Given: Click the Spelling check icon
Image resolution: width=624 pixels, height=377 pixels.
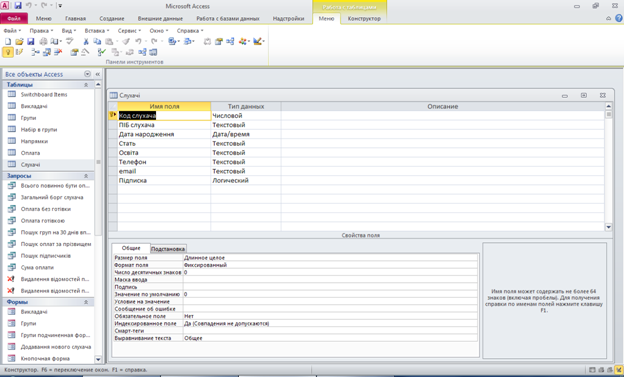Looking at the screenshot, I should 70,41.
